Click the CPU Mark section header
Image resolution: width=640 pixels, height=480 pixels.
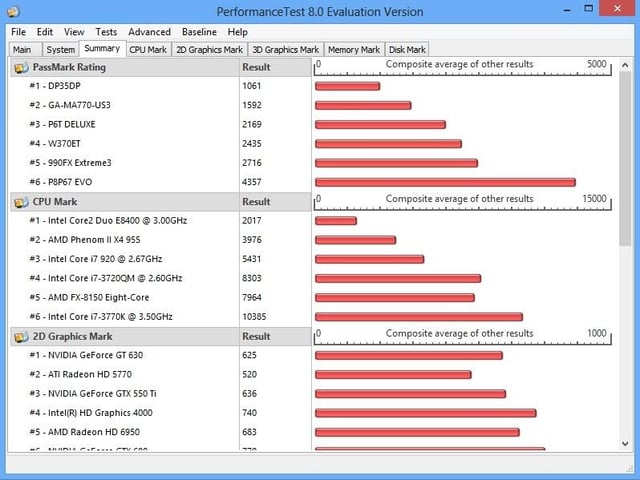tap(124, 202)
